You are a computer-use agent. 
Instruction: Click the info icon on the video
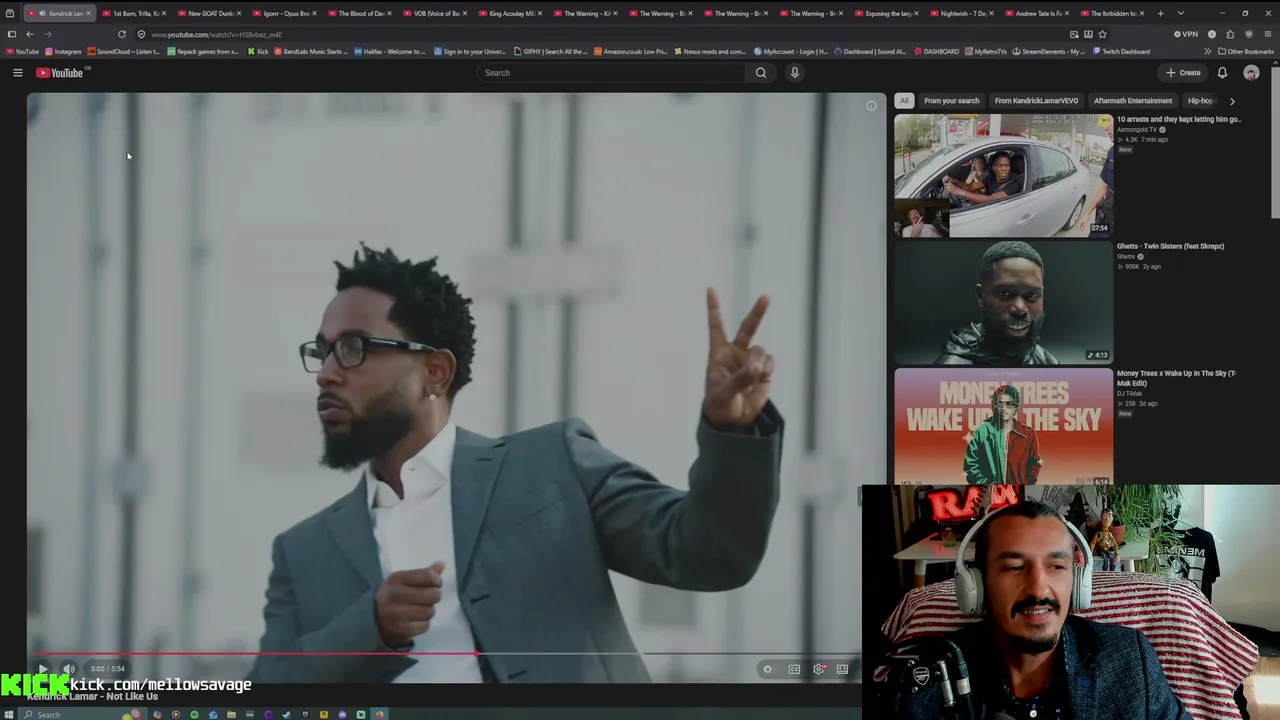[x=871, y=106]
